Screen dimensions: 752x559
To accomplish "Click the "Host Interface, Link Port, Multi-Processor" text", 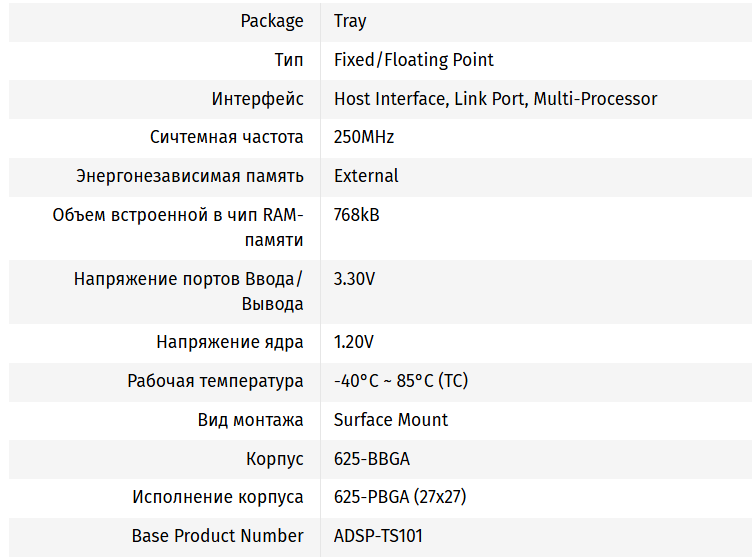I will pos(495,99).
